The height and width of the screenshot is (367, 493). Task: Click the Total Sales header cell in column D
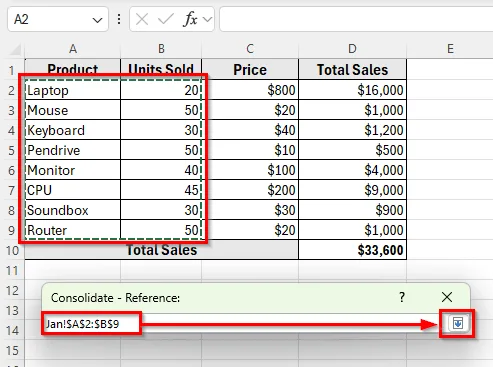click(x=352, y=69)
